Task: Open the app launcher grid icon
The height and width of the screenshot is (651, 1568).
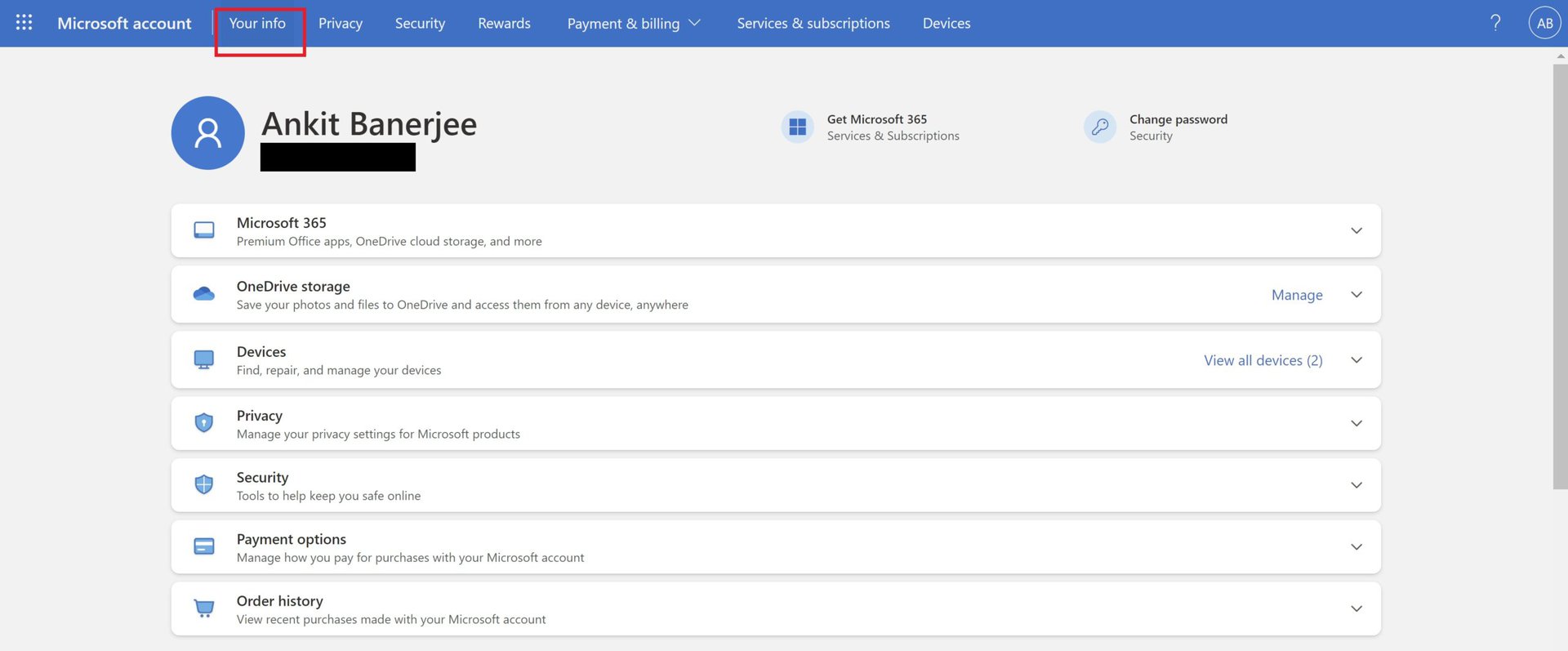Action: click(x=24, y=23)
